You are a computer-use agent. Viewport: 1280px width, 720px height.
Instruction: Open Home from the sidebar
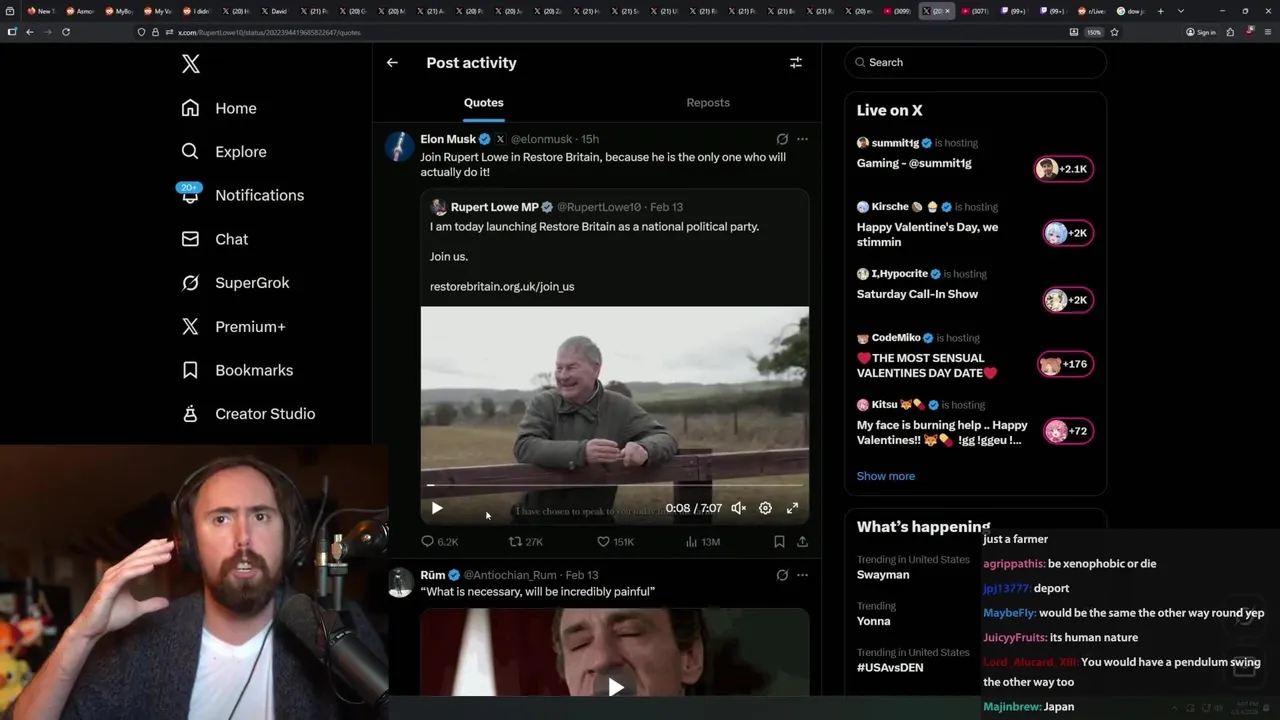pos(219,108)
